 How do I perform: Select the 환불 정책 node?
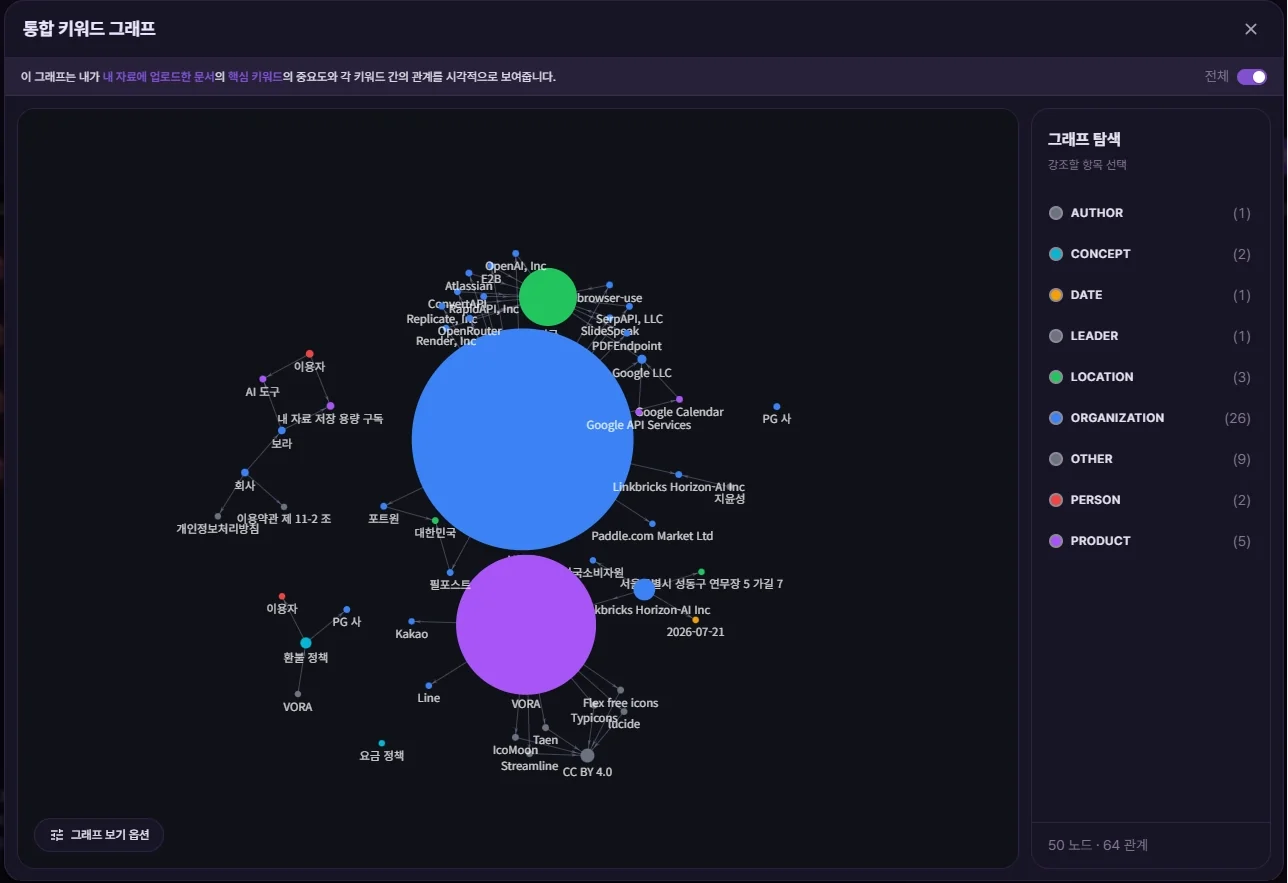[x=306, y=643]
